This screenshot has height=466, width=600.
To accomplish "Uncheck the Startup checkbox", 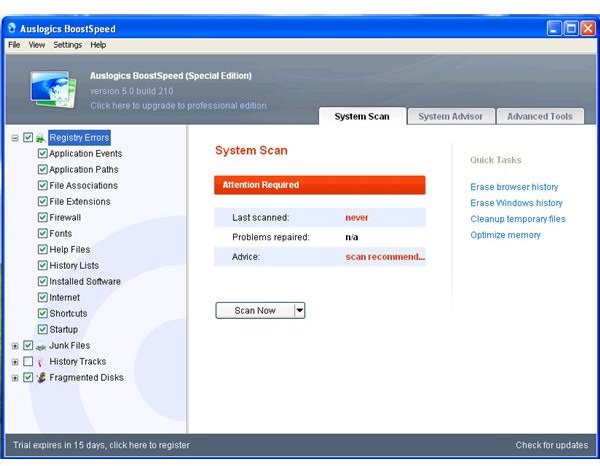I will pos(42,329).
